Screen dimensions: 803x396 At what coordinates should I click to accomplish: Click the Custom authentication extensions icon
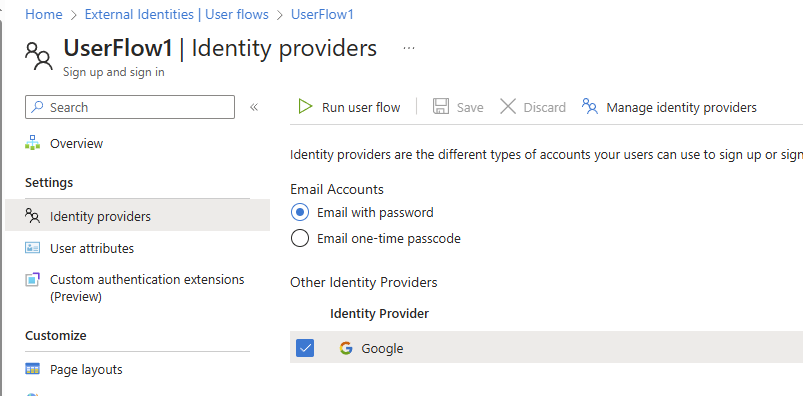click(x=32, y=280)
